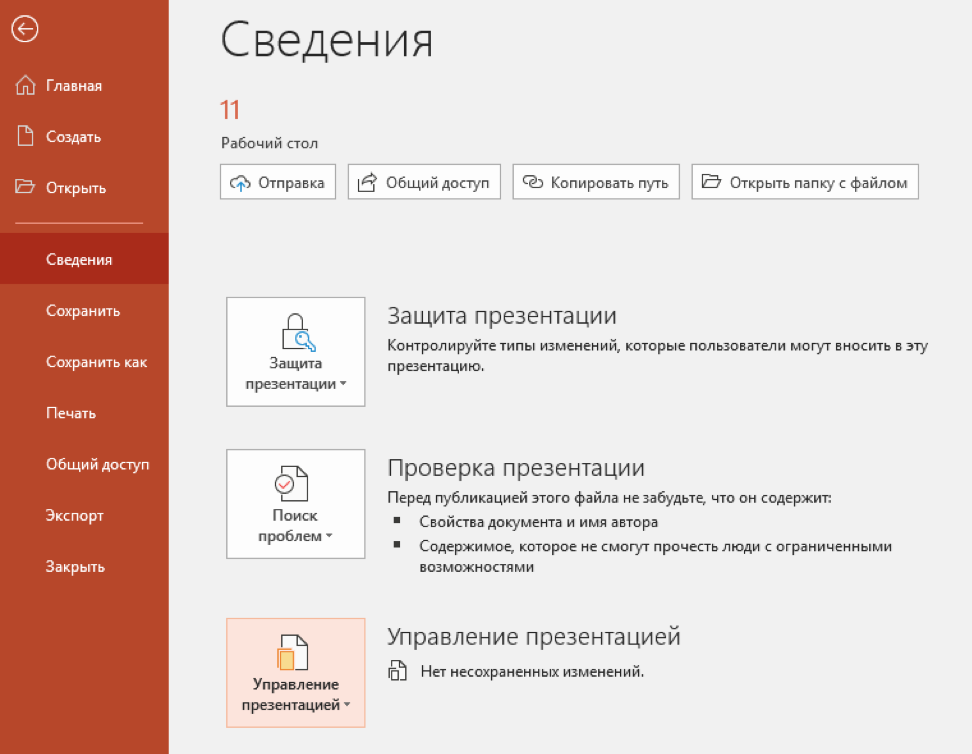
Task: Click the share arrow icon on Общий доступ button
Action: (367, 182)
